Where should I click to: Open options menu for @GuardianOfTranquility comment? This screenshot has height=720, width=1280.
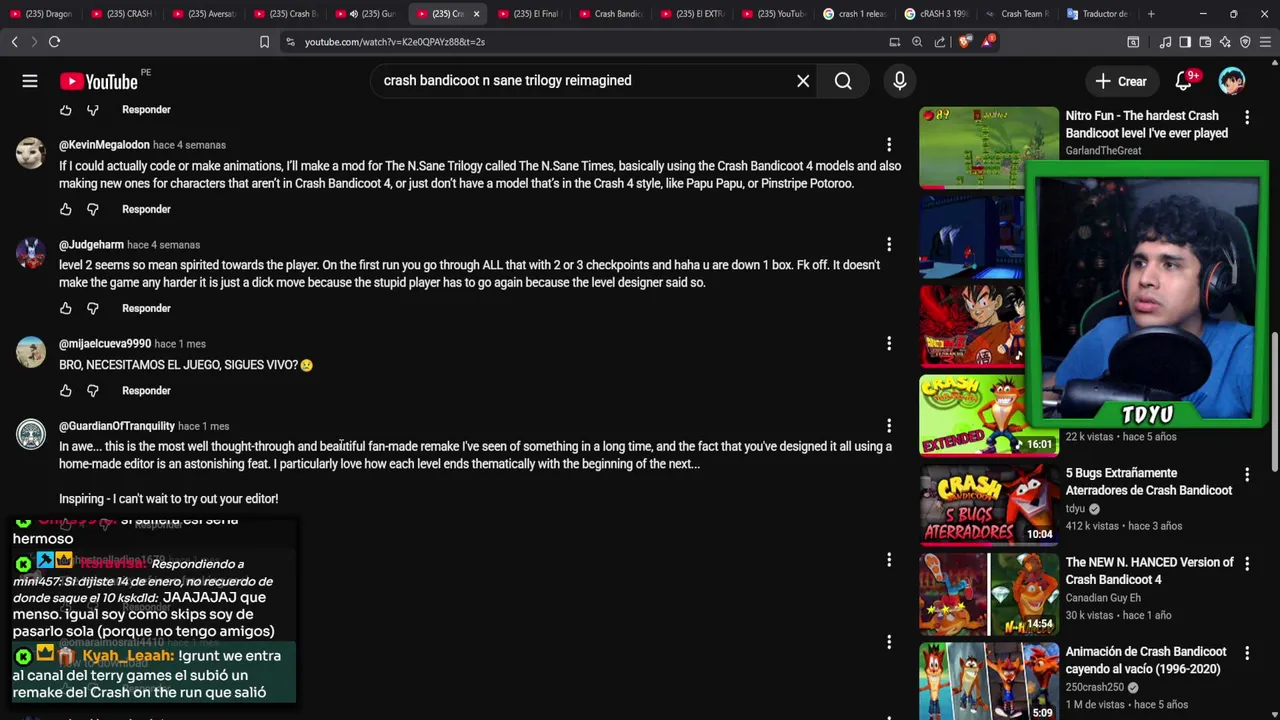[x=889, y=426]
